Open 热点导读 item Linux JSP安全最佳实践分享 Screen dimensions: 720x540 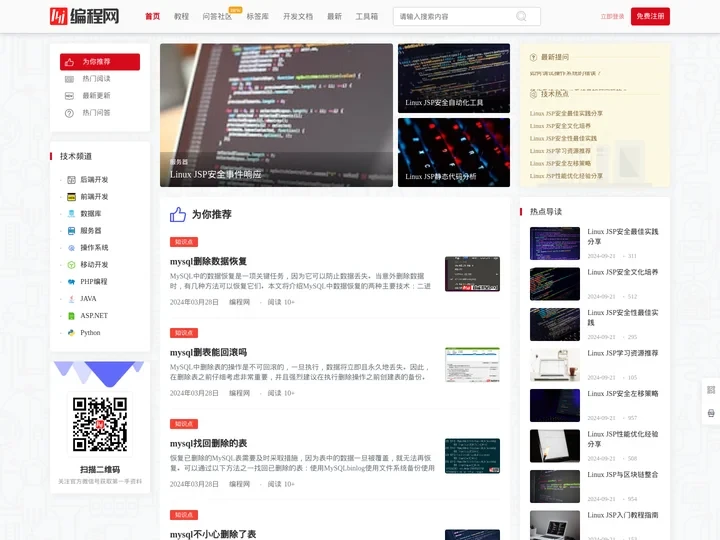point(623,236)
